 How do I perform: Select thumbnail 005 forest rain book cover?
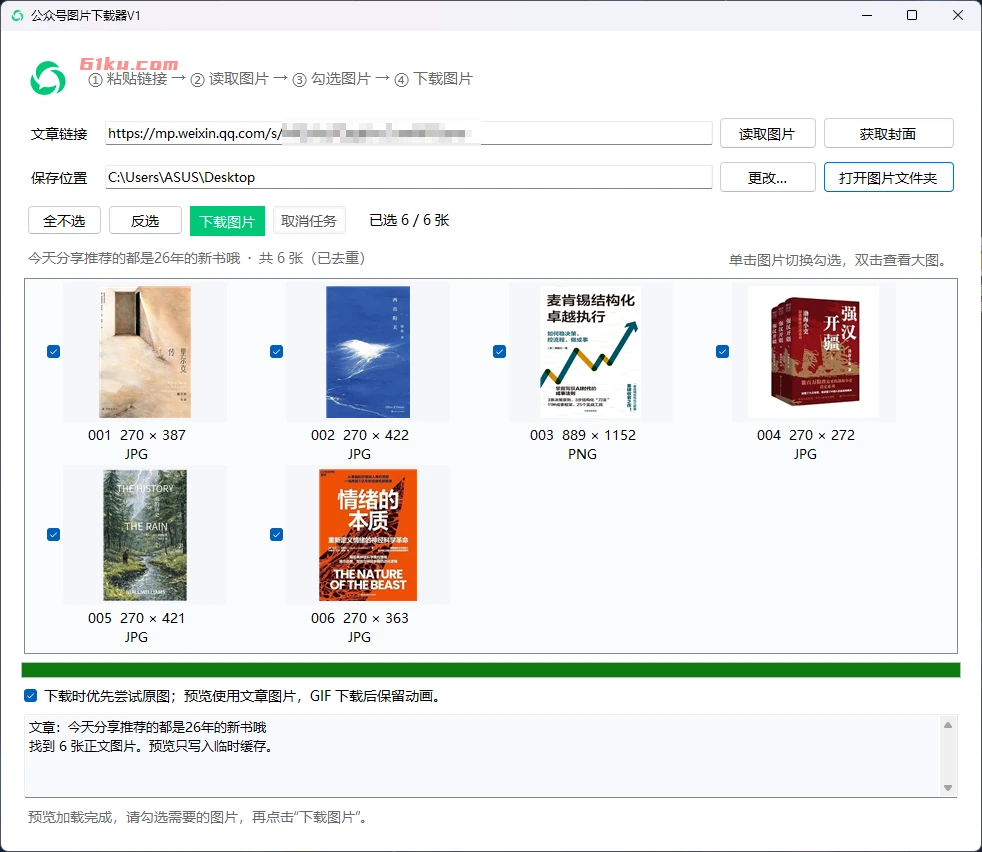(x=145, y=535)
